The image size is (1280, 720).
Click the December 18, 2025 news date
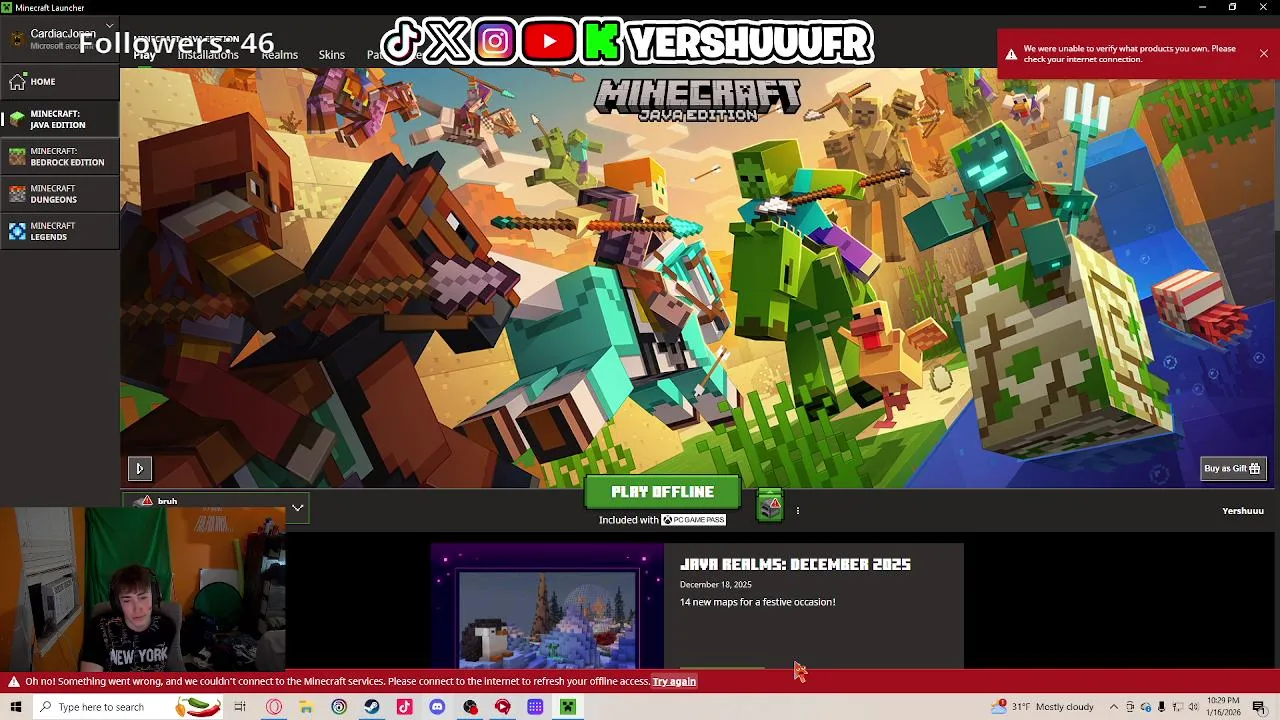pos(715,585)
